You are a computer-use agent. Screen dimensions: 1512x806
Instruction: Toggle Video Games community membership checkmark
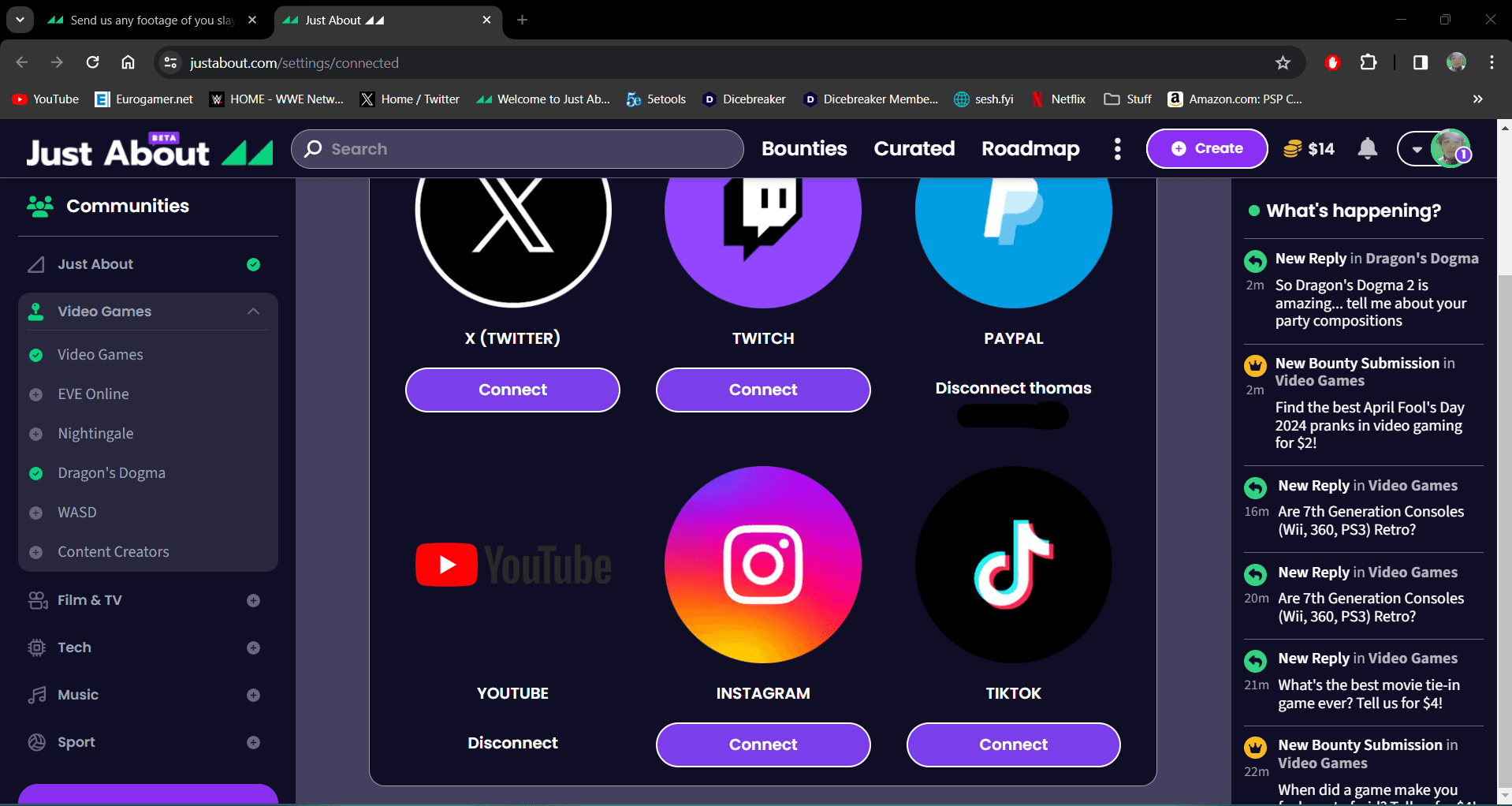point(35,355)
